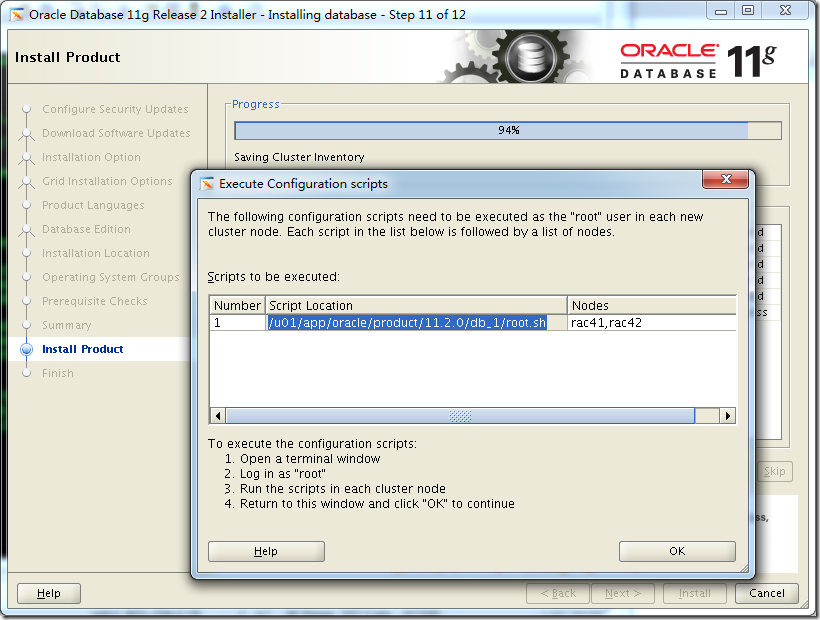Click the Number column header
Image resolution: width=820 pixels, height=620 pixels.
coord(237,305)
